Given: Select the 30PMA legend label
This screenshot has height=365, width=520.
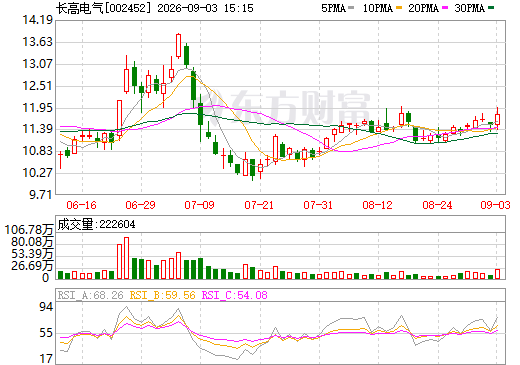Looking at the screenshot, I should 470,8.
